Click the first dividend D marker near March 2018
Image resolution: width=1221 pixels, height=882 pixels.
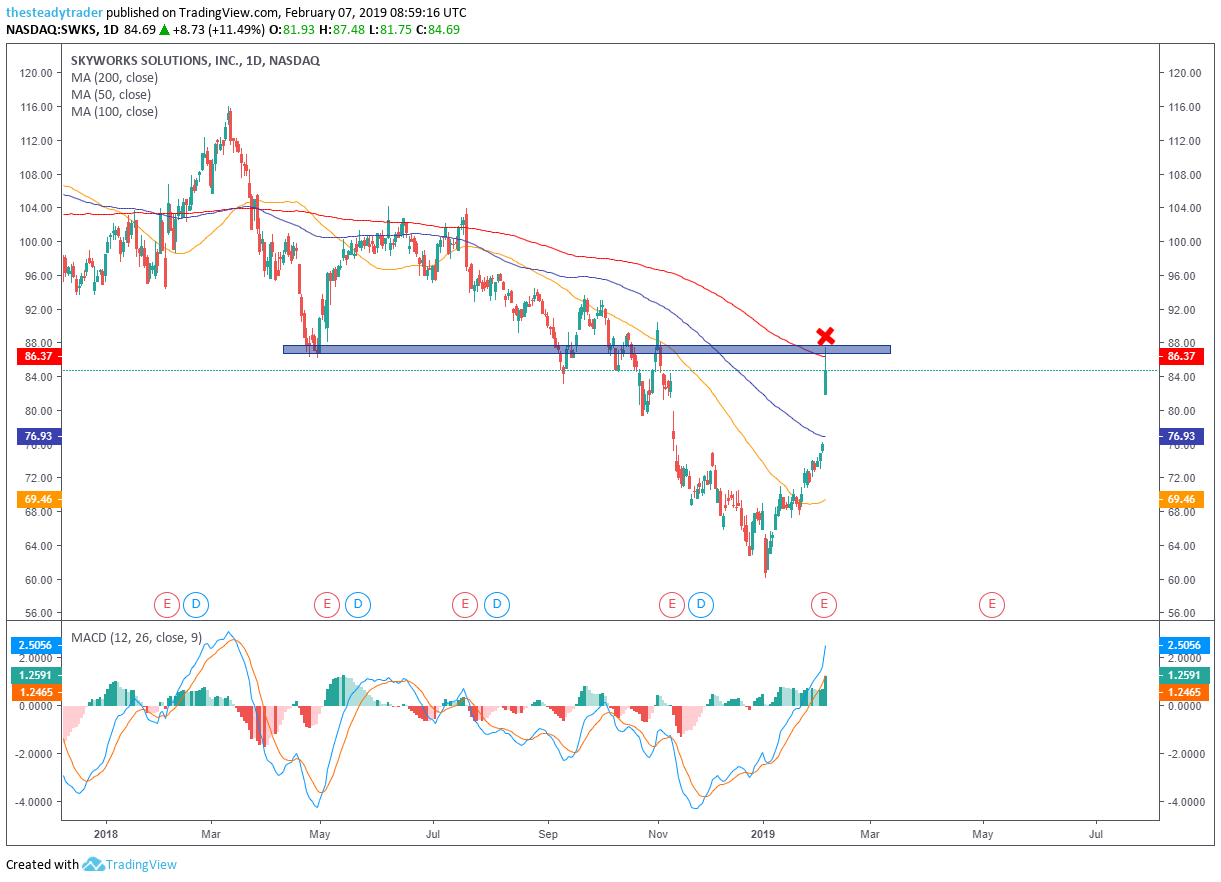click(196, 604)
